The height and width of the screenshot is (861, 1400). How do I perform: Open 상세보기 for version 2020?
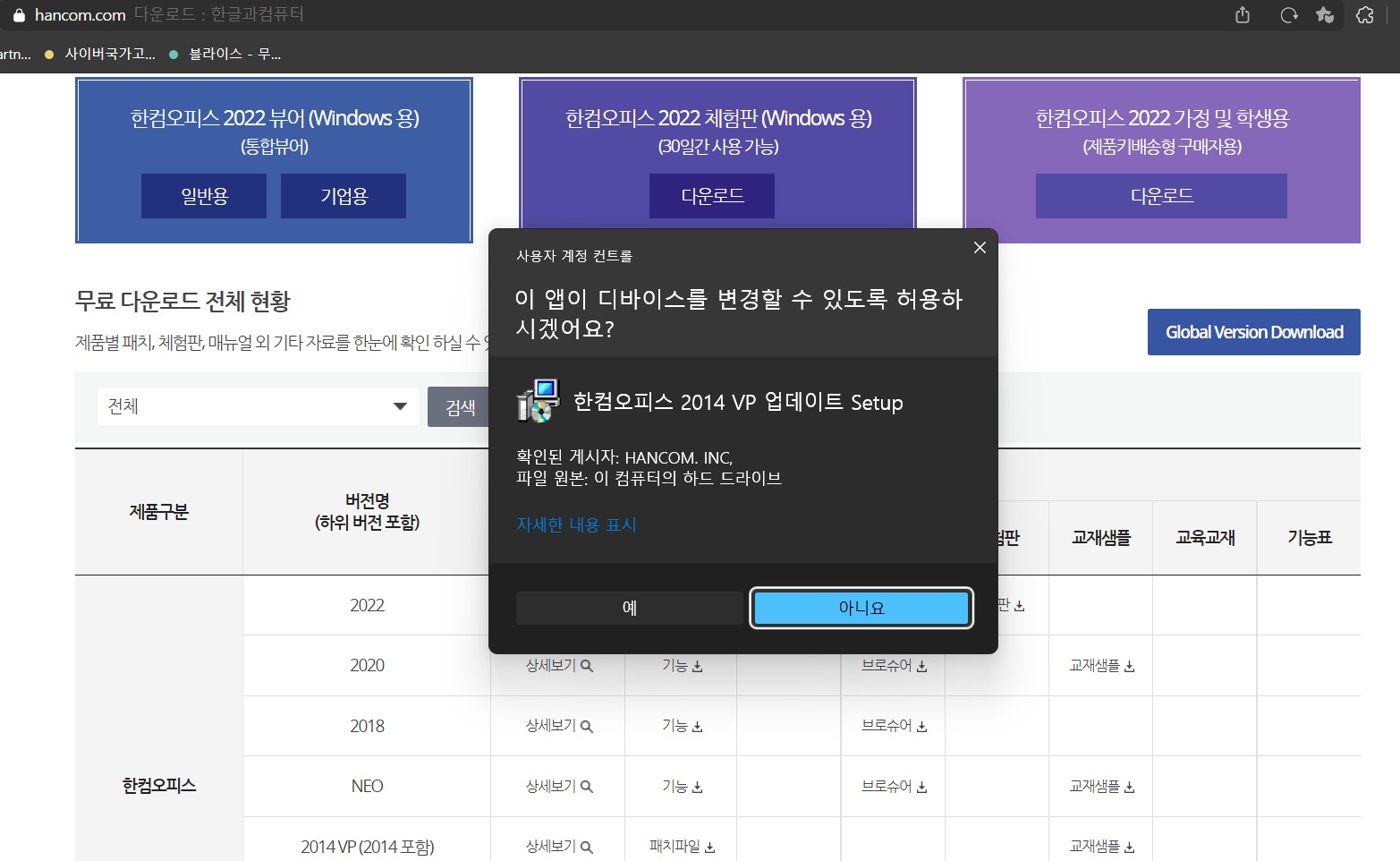(559, 666)
